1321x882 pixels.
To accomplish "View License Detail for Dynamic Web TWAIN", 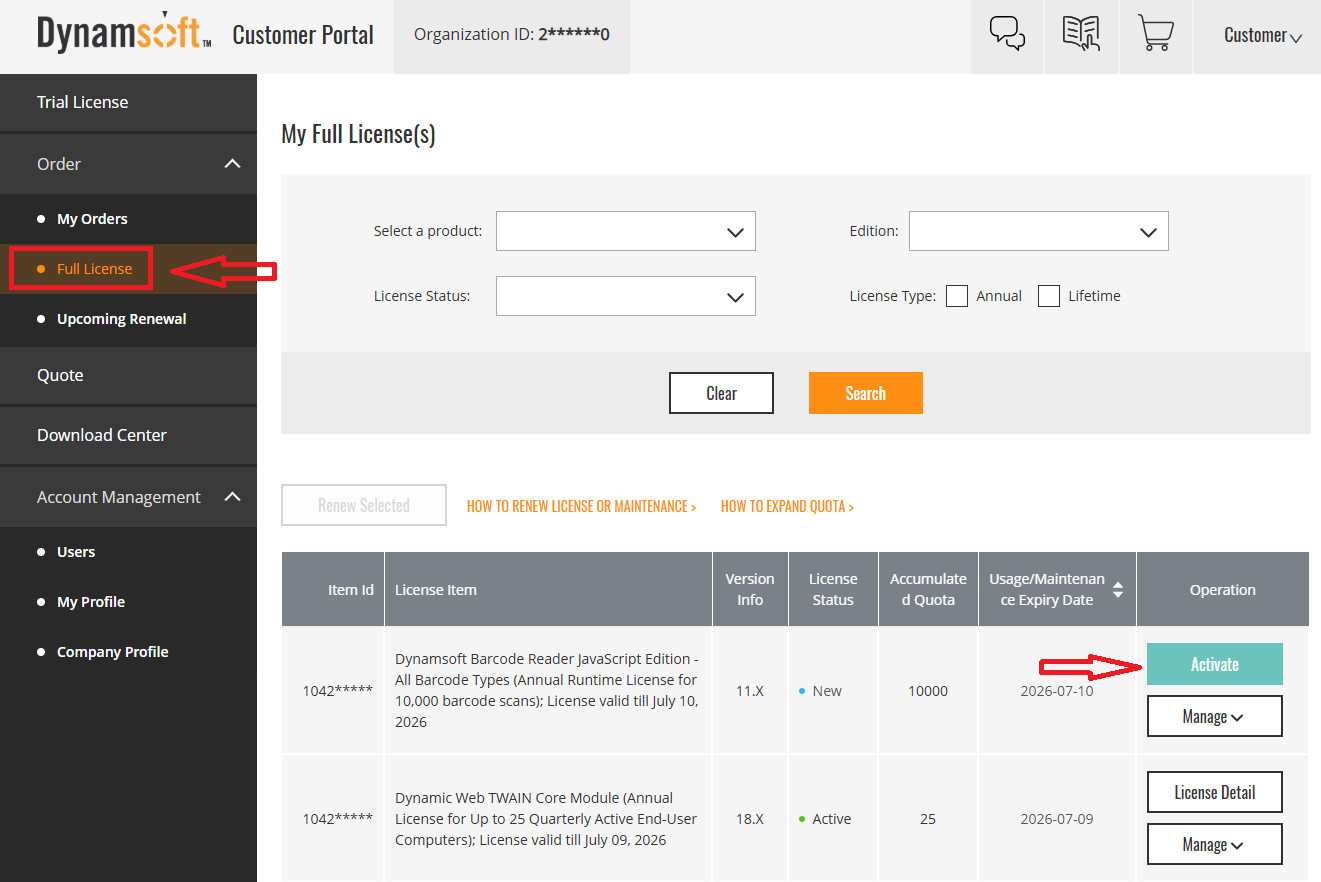I will coord(1214,792).
